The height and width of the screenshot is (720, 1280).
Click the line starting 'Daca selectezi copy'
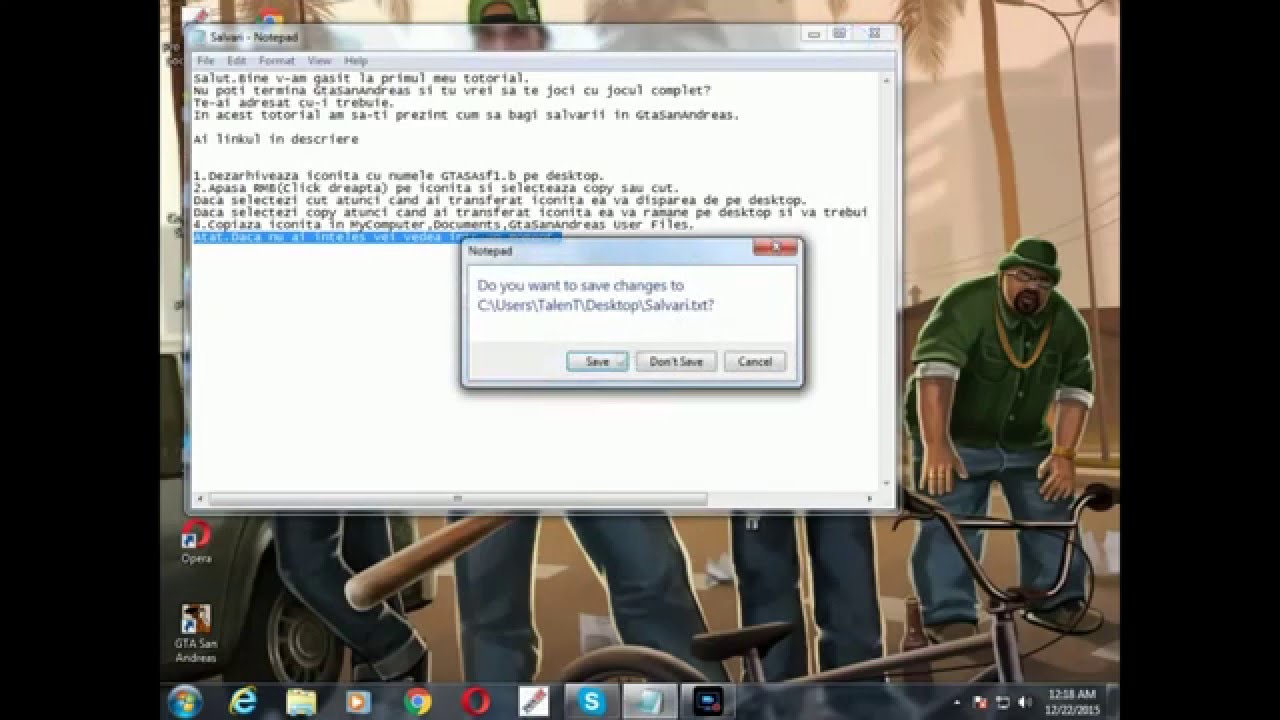pos(530,213)
